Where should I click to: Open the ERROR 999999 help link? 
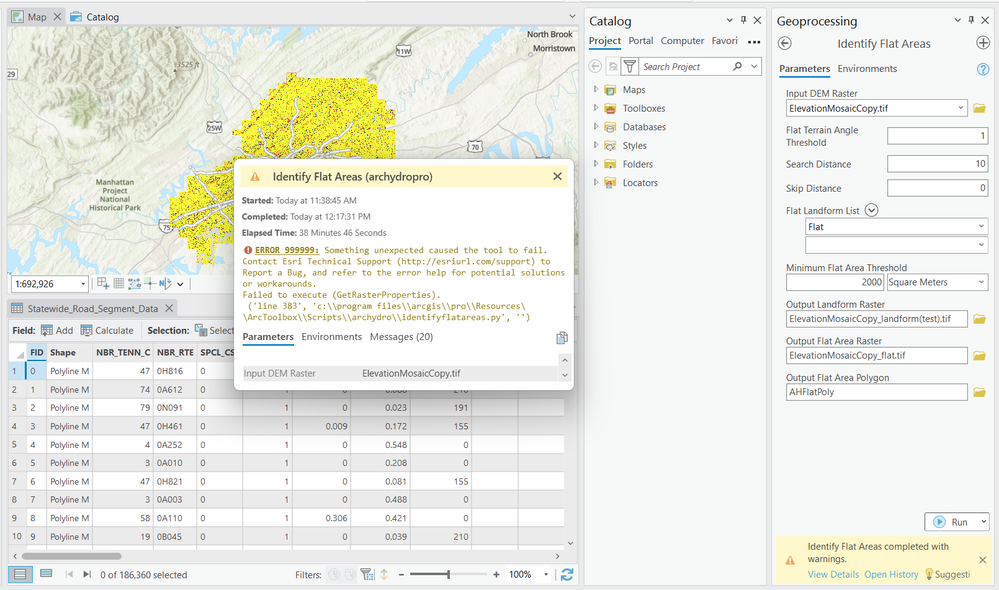click(x=287, y=250)
